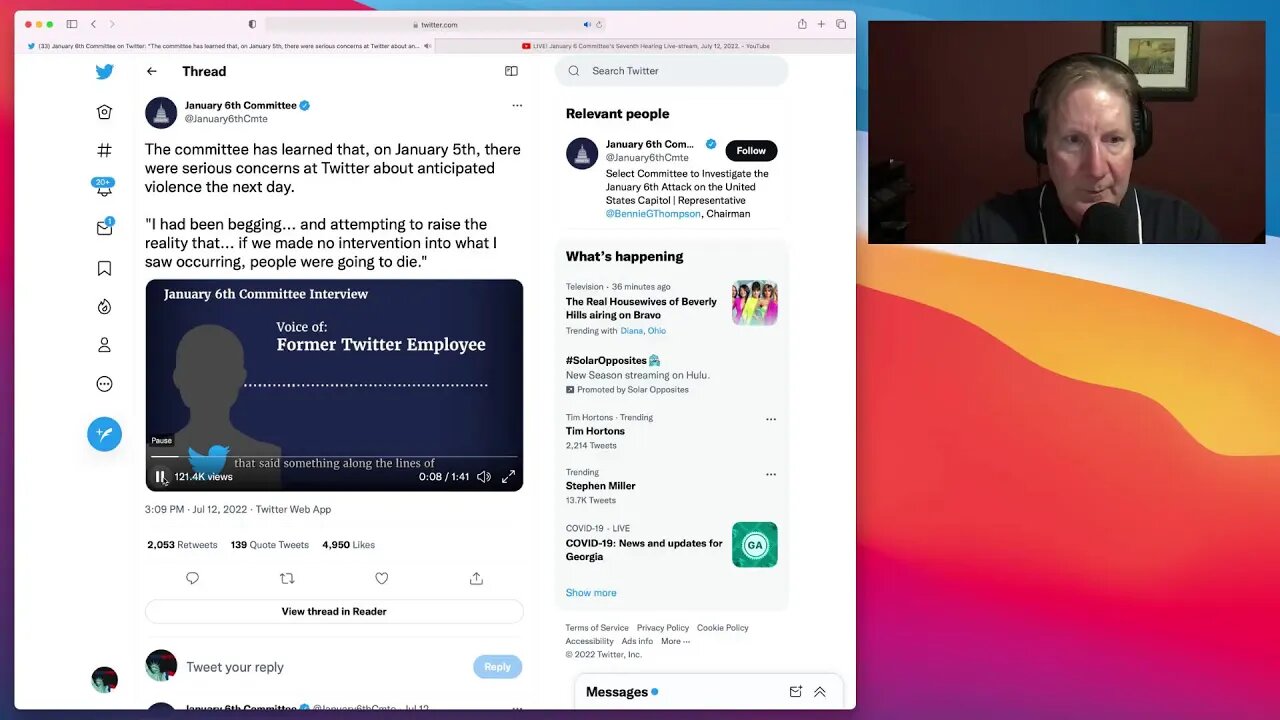Compose a new tweet with blue button
The image size is (1280, 720).
coord(104,434)
